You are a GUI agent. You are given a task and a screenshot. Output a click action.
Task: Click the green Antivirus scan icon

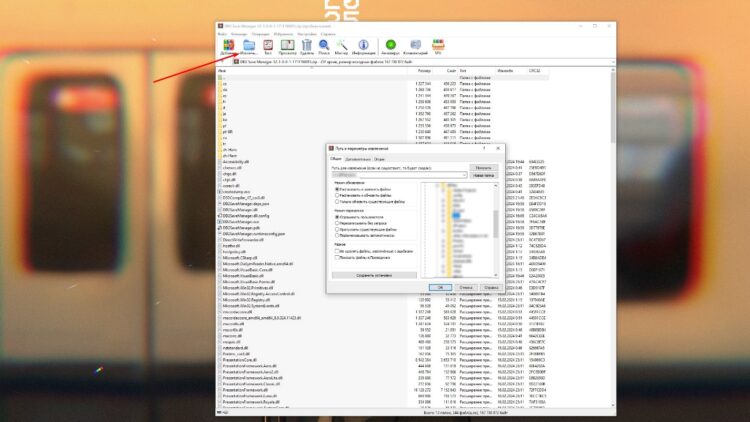(390, 46)
